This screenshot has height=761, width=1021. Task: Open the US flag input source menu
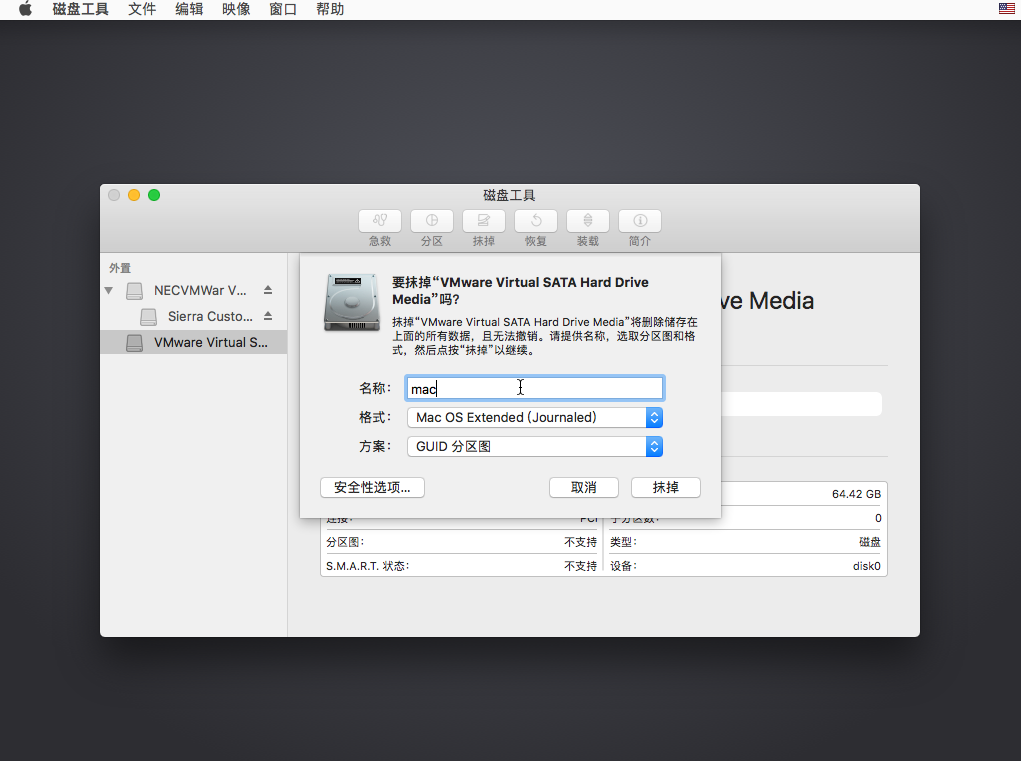1007,8
